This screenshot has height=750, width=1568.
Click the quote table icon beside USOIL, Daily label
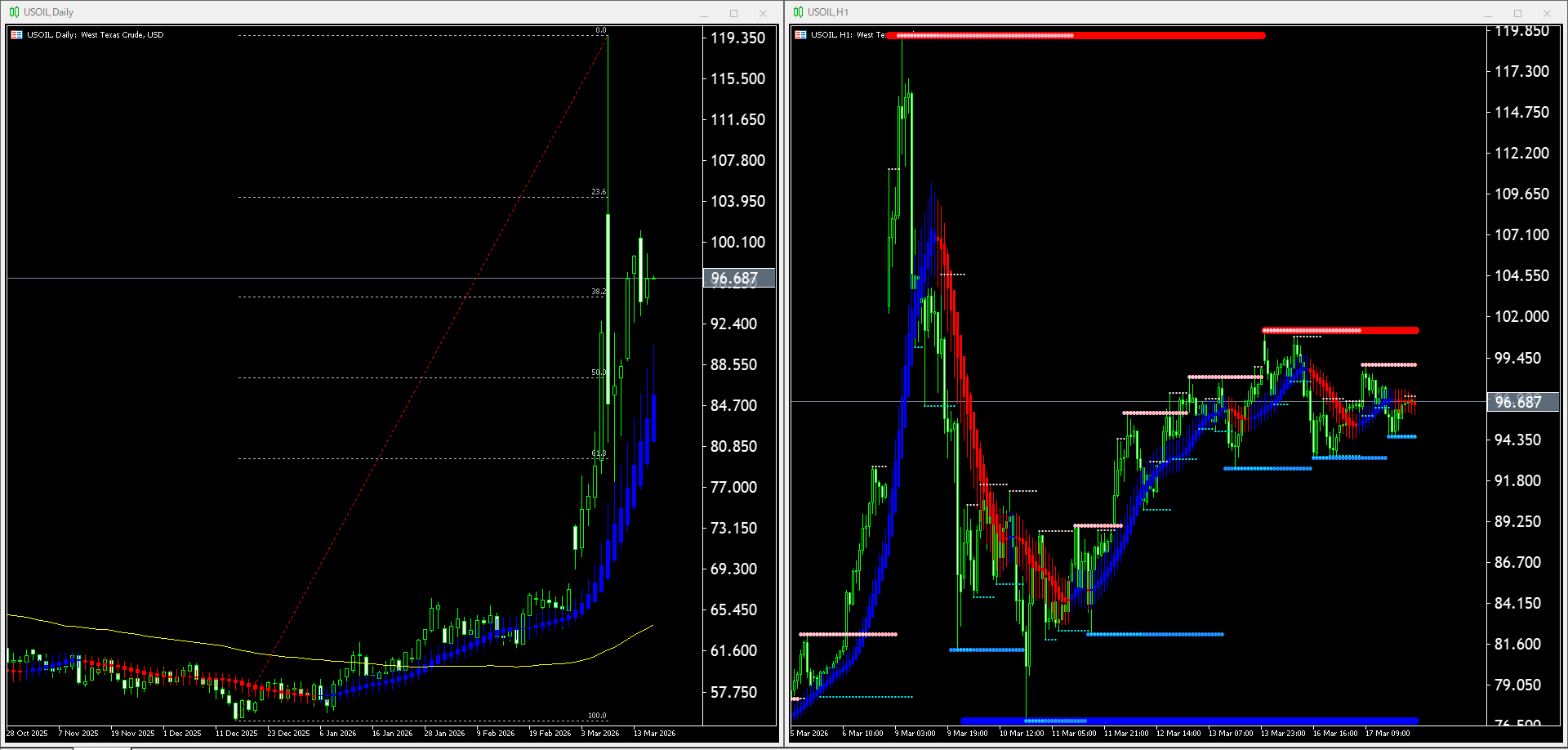[16, 34]
